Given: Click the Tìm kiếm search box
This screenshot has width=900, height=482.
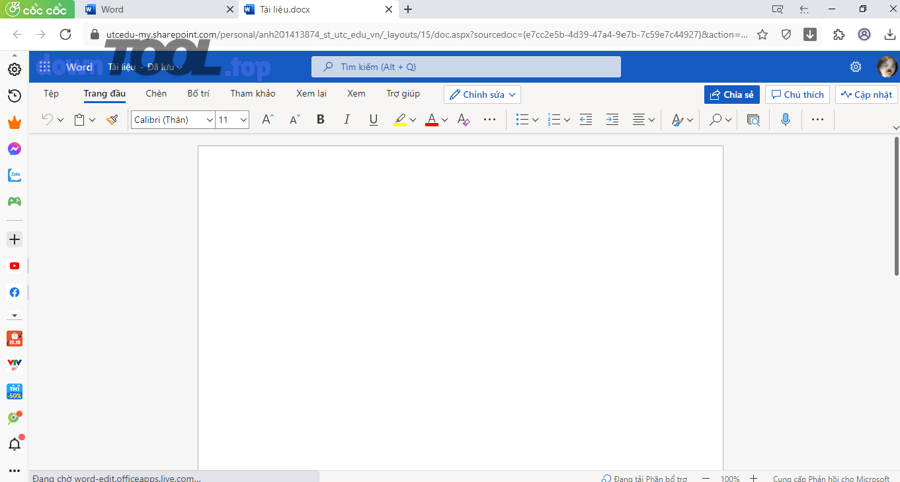Looking at the screenshot, I should [x=466, y=67].
